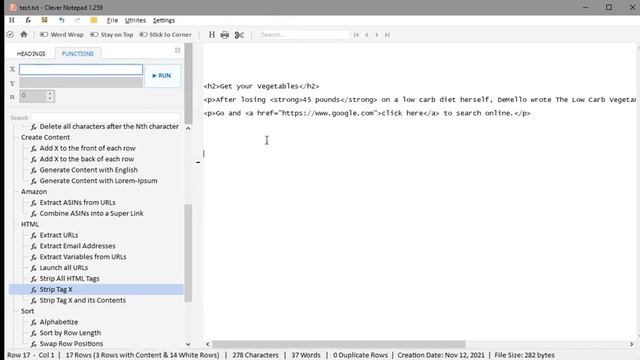Image resolution: width=640 pixels, height=360 pixels.
Task: Click editor horizontal scrollbar left arrow
Action: tap(208, 344)
